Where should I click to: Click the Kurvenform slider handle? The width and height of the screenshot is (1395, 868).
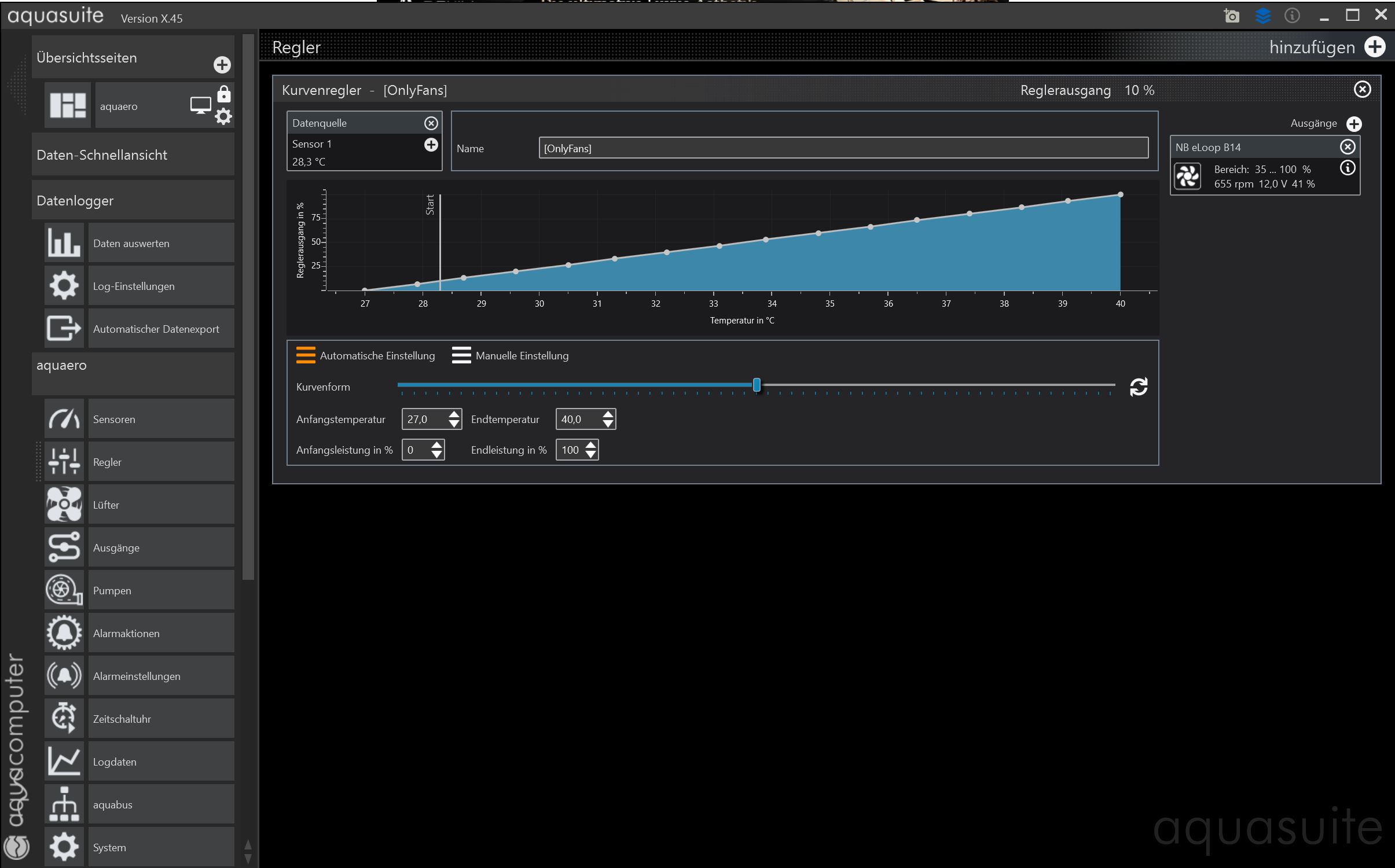pyautogui.click(x=757, y=385)
